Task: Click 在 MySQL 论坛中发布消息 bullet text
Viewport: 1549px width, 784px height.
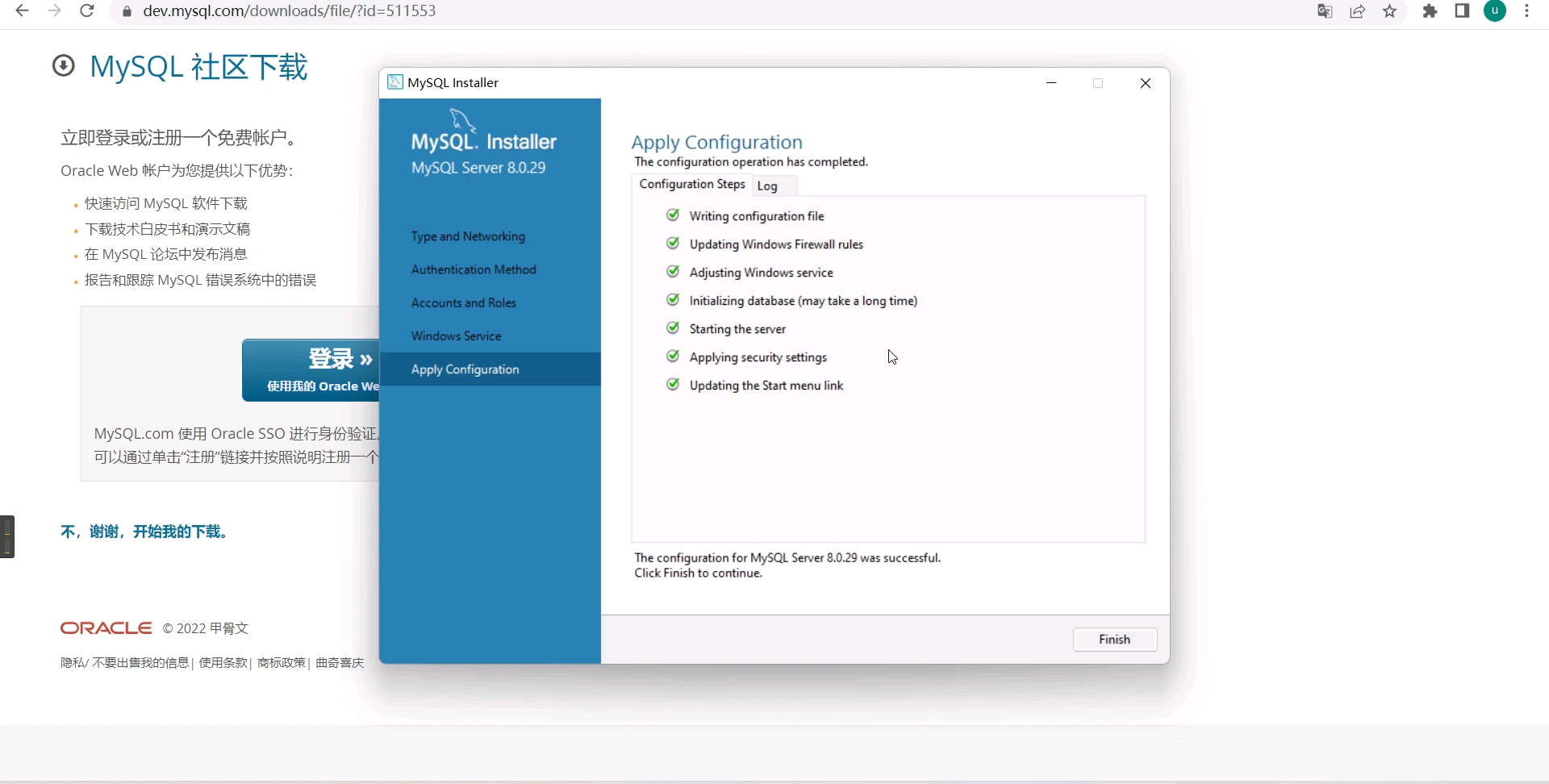Action: pyautogui.click(x=166, y=255)
